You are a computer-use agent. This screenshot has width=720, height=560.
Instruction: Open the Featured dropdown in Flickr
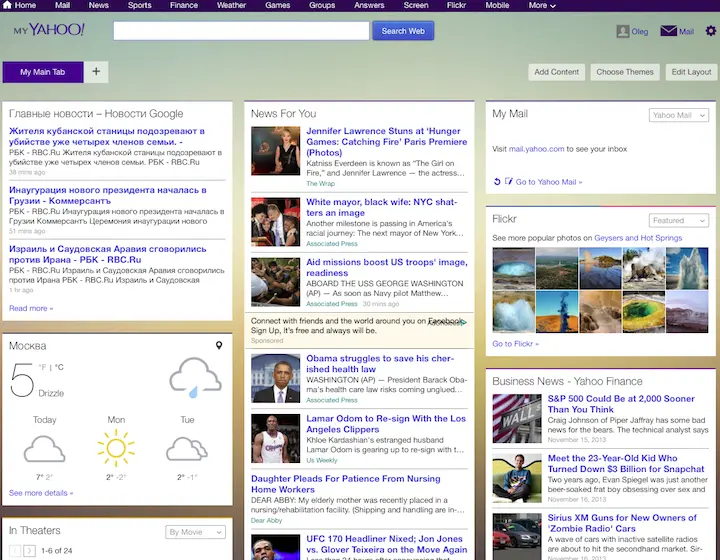pos(679,221)
